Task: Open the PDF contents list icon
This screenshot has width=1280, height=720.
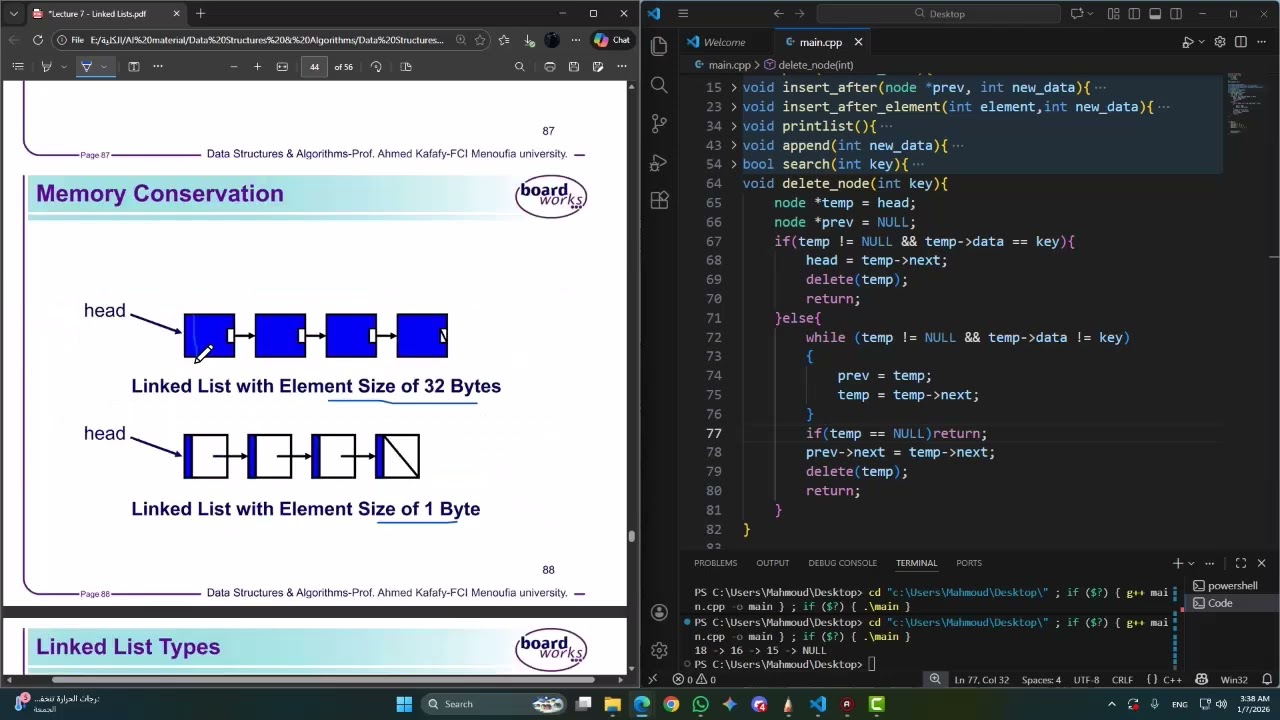Action: pyautogui.click(x=17, y=67)
